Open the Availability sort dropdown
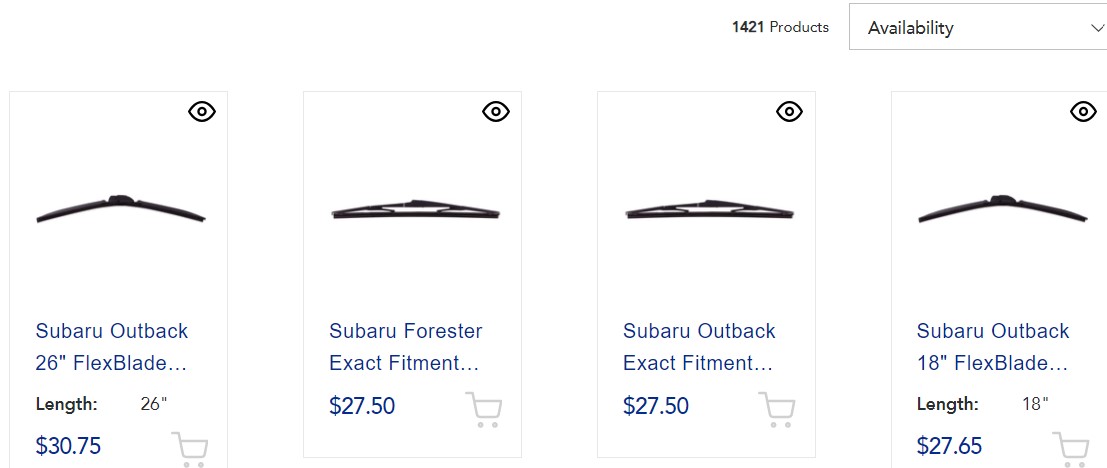This screenshot has width=1107, height=468. pyautogui.click(x=975, y=28)
